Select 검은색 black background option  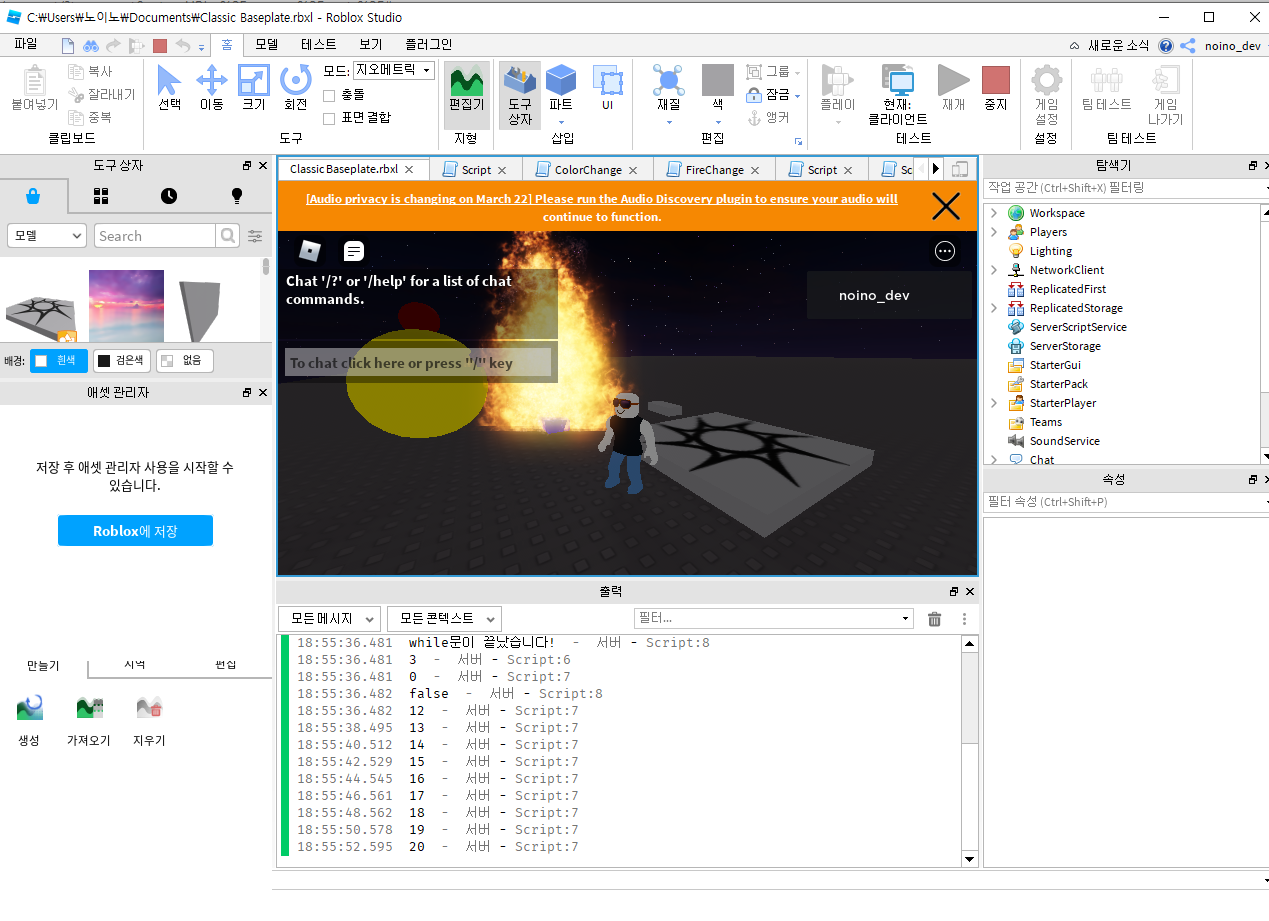[122, 361]
